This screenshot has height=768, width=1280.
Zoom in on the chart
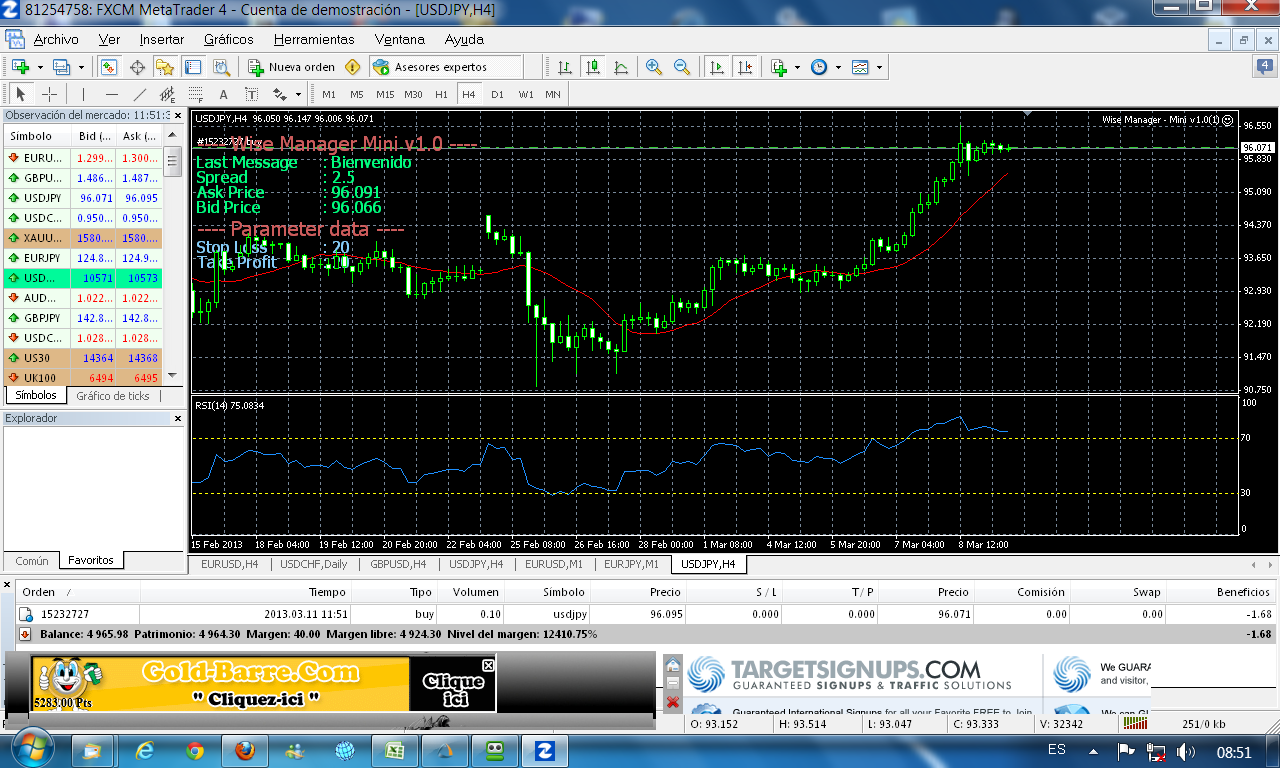pos(654,67)
